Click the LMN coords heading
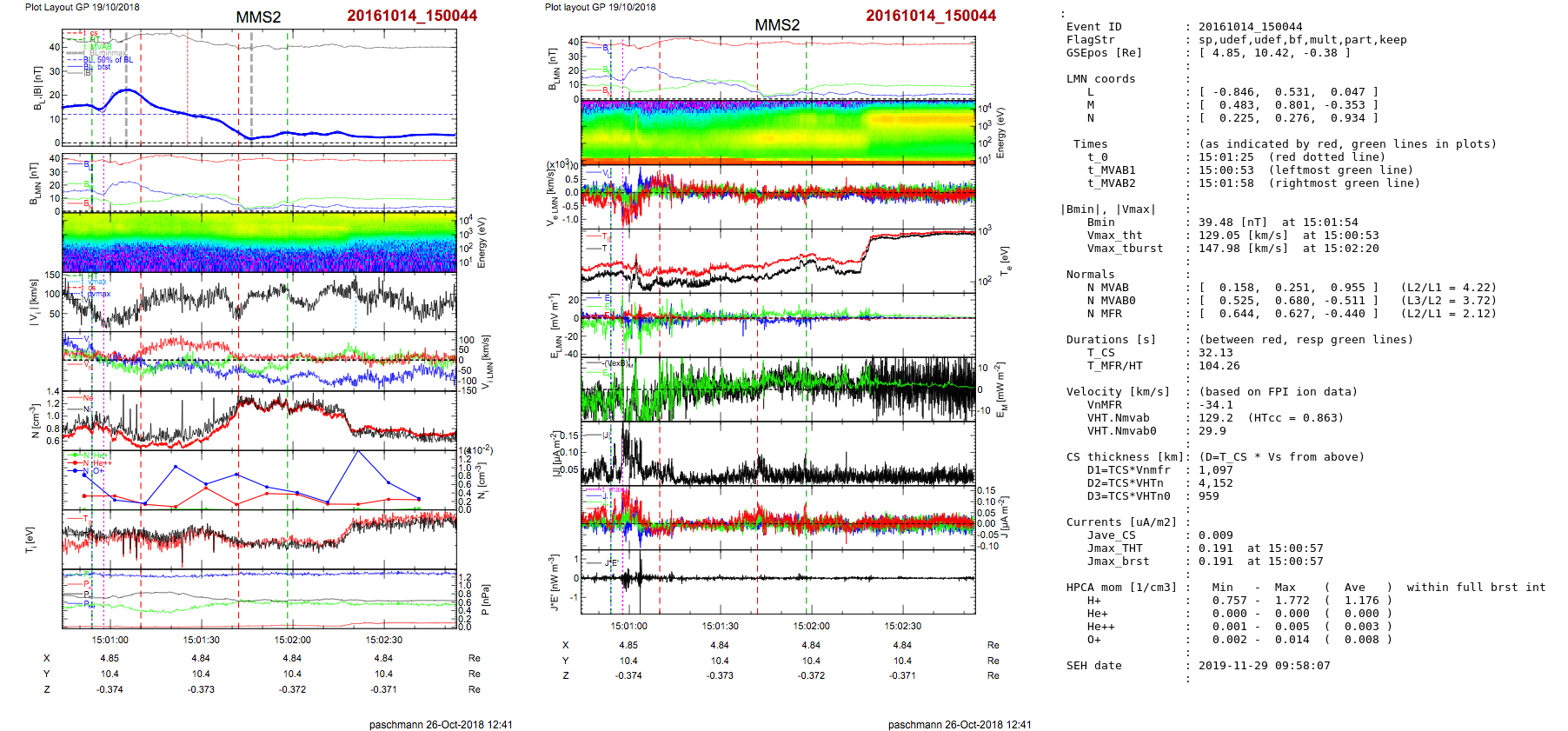 [1100, 79]
